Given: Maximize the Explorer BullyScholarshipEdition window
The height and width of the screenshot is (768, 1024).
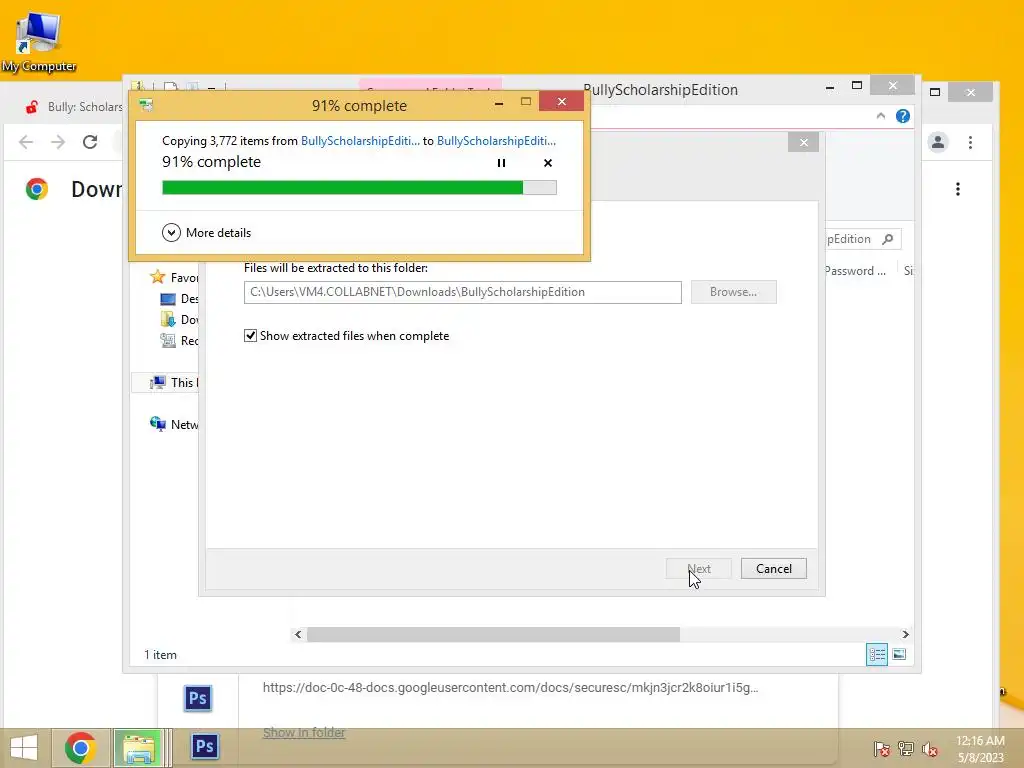Looking at the screenshot, I should pos(857,86).
